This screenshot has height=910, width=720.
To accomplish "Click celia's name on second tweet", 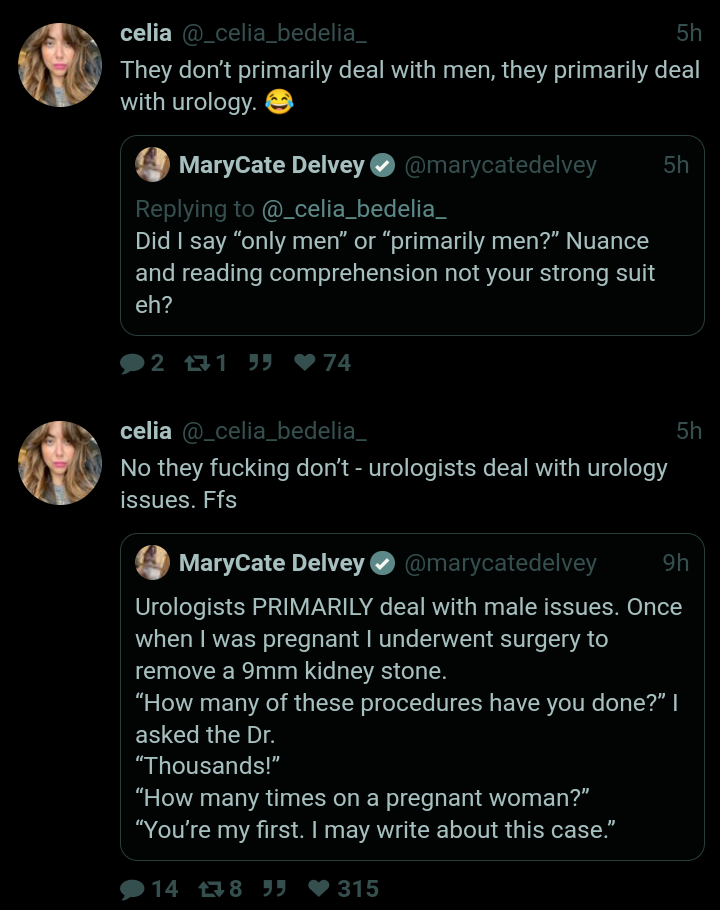I will pyautogui.click(x=146, y=431).
